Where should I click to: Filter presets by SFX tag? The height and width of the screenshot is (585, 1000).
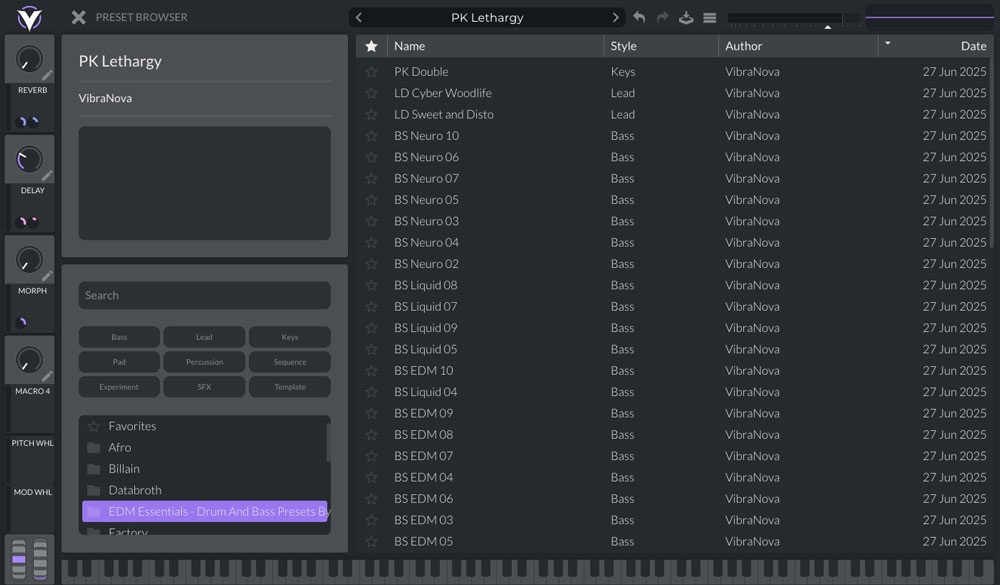(204, 387)
